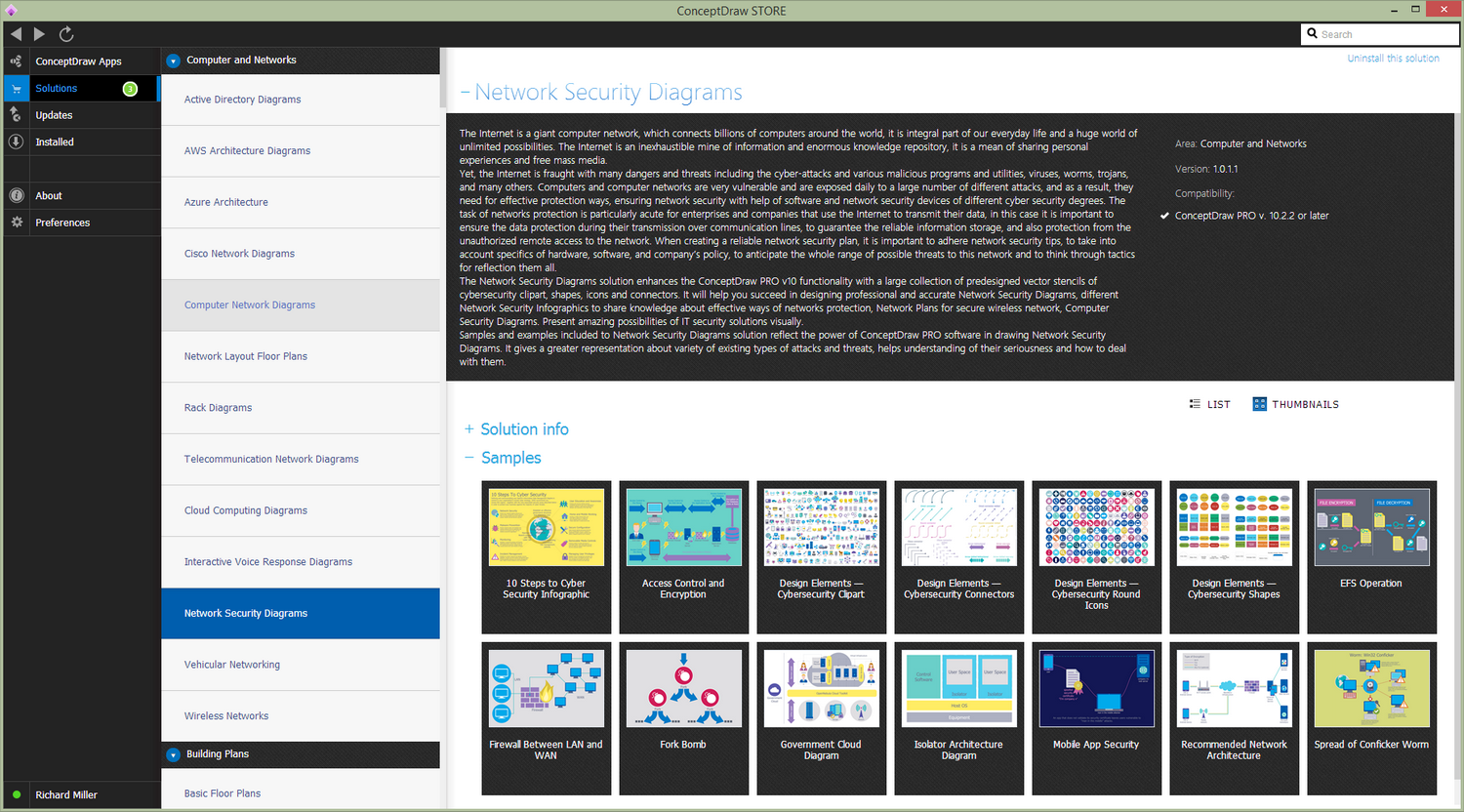Select Network Security Diagrams in list
Viewport: 1464px width, 812px height.
click(301, 614)
